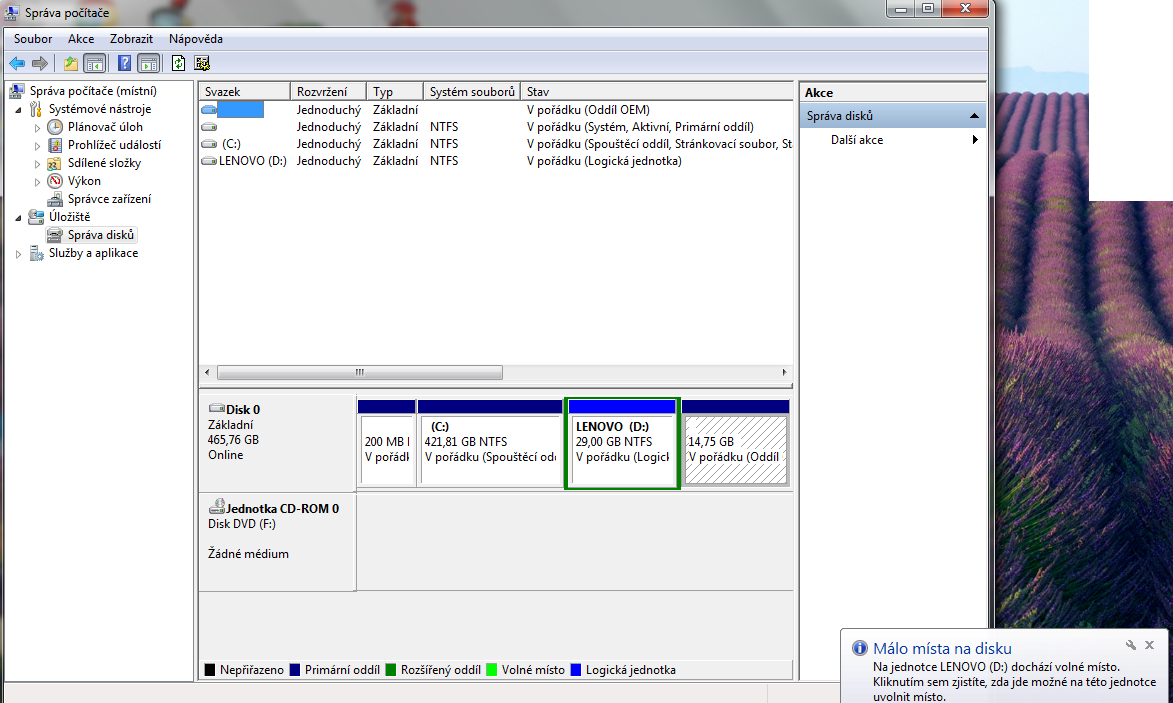
Task: Toggle the show/hide action pane button
Action: pyautogui.click(x=149, y=64)
